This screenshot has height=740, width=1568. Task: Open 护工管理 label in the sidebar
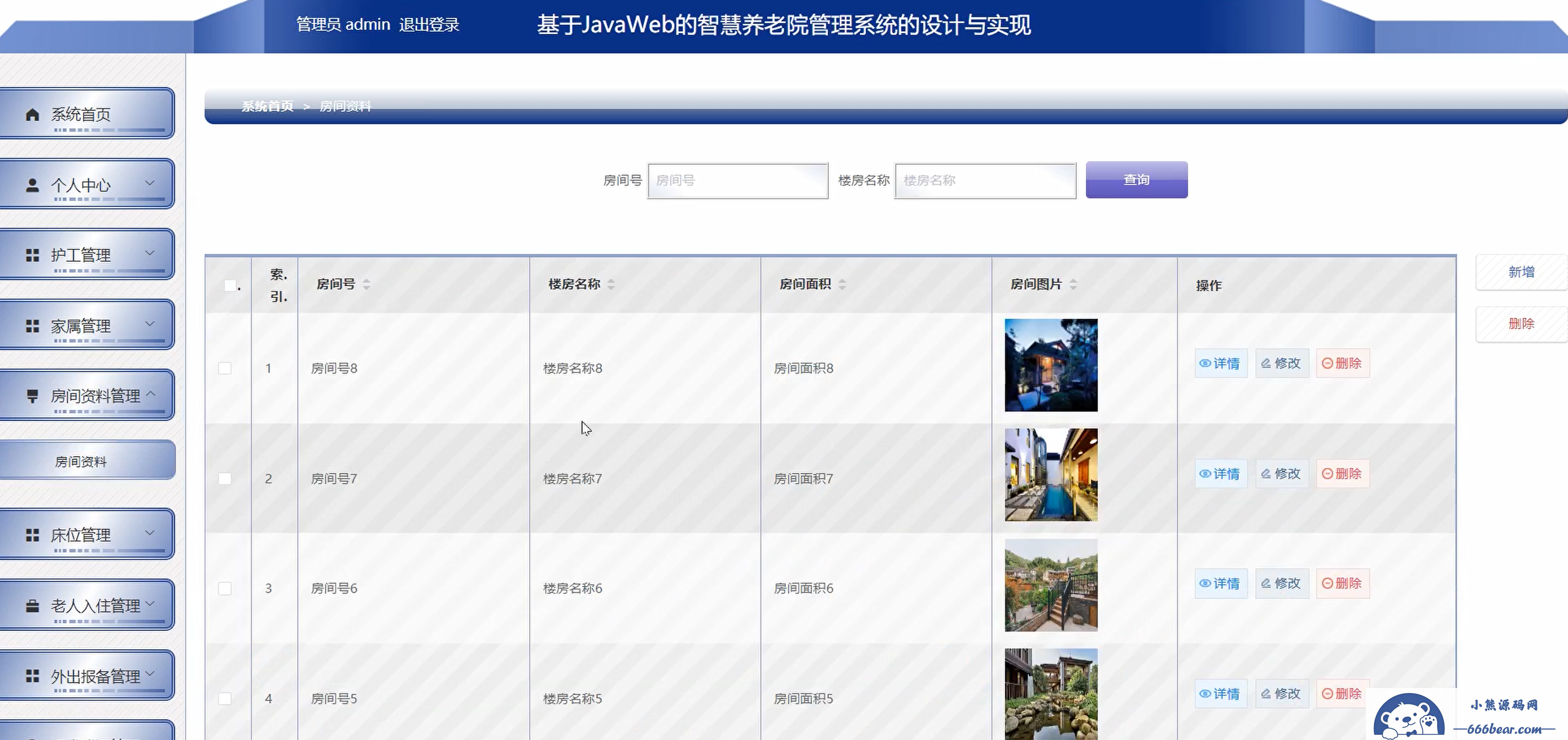pyautogui.click(x=80, y=256)
